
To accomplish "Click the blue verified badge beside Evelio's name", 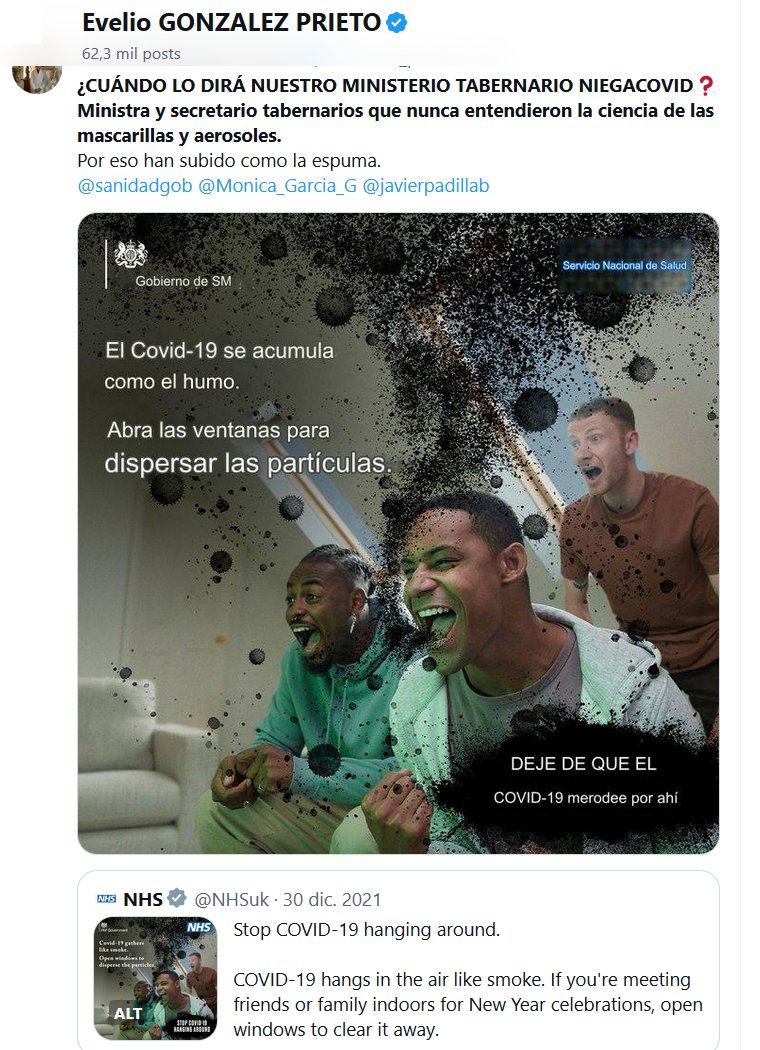I will pyautogui.click(x=396, y=22).
